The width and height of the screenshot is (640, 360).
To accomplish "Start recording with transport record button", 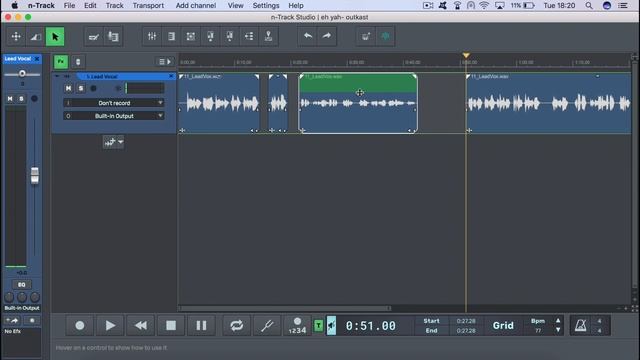I will click(x=80, y=325).
